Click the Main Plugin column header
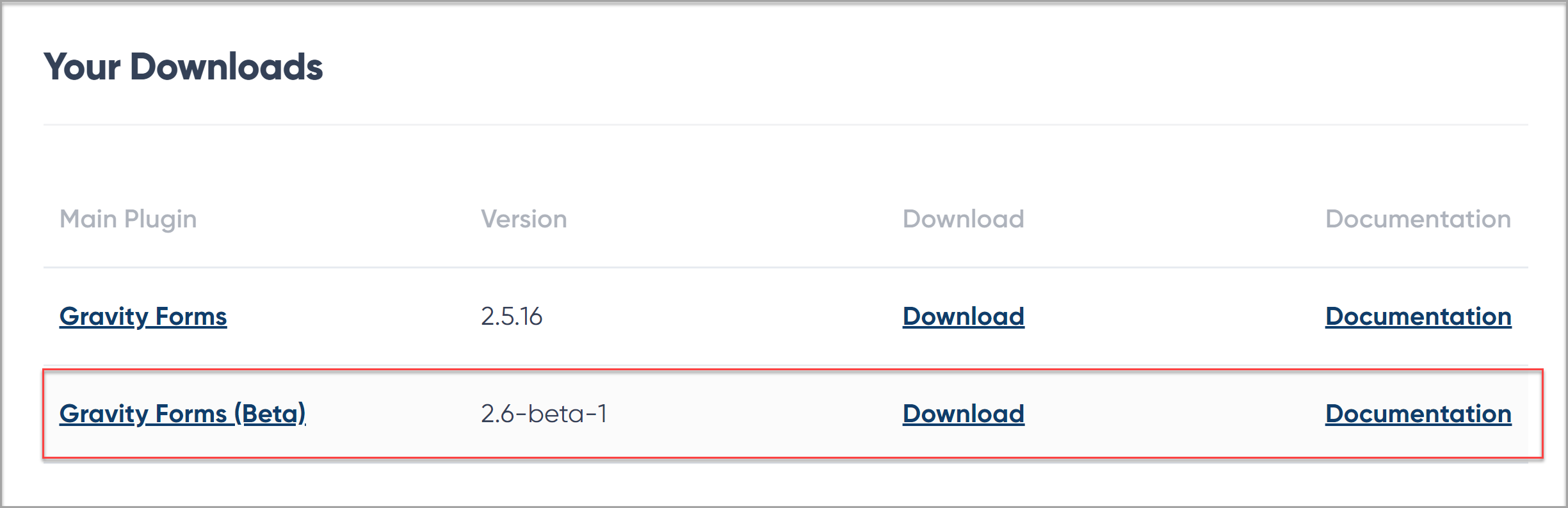The image size is (1568, 508). click(128, 218)
